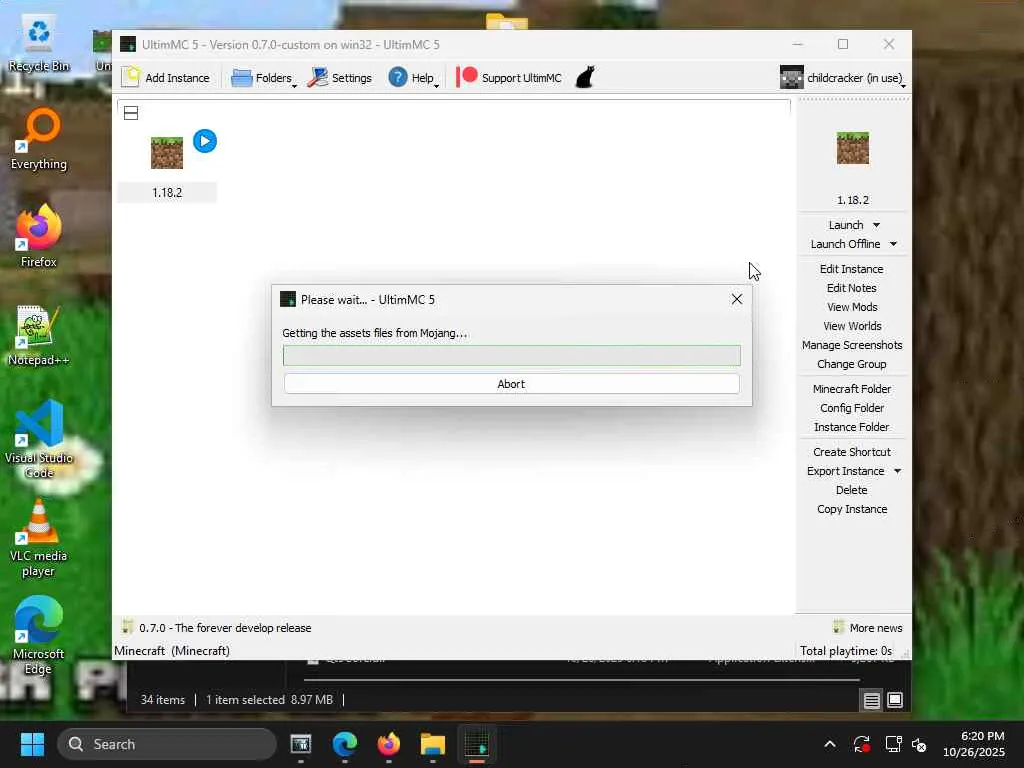Viewport: 1024px width, 768px height.
Task: Show hidden system tray icons
Action: click(x=829, y=744)
